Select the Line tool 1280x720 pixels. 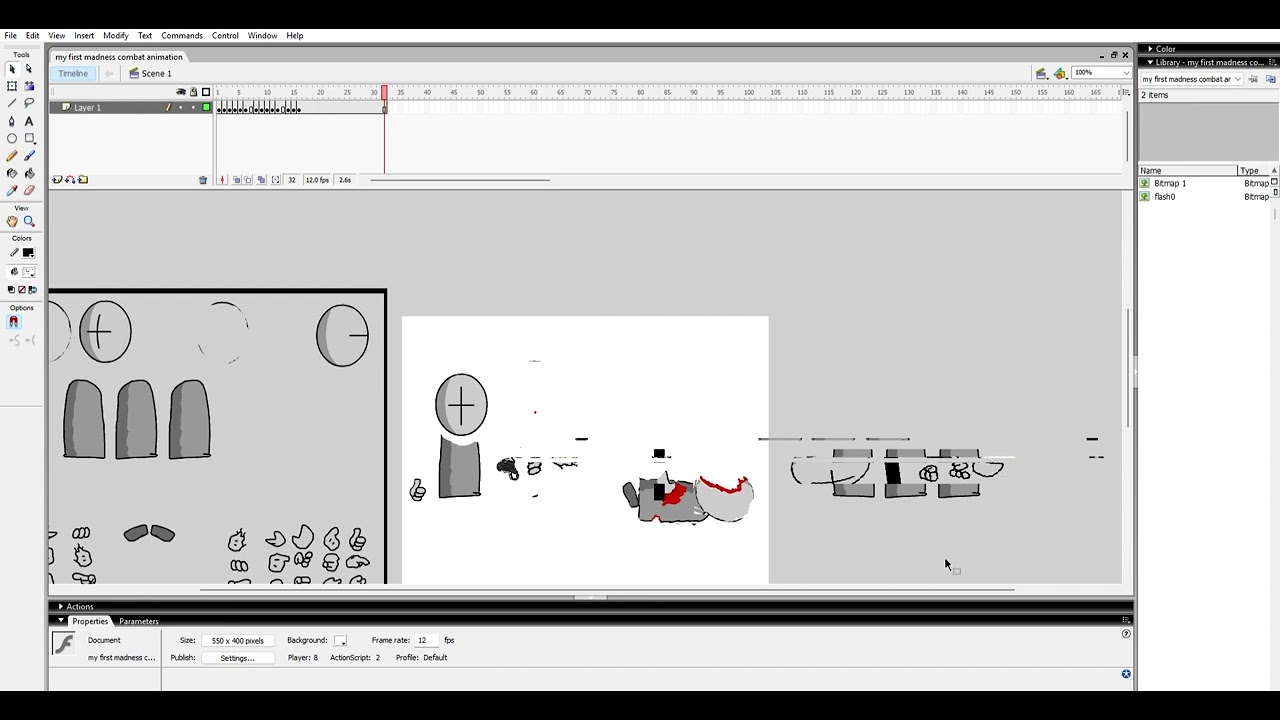(12, 103)
